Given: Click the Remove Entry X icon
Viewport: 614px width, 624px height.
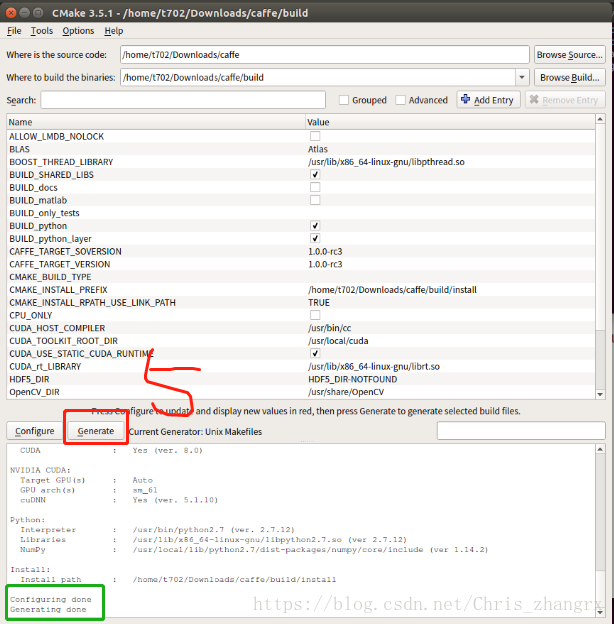Looking at the screenshot, I should point(534,99).
